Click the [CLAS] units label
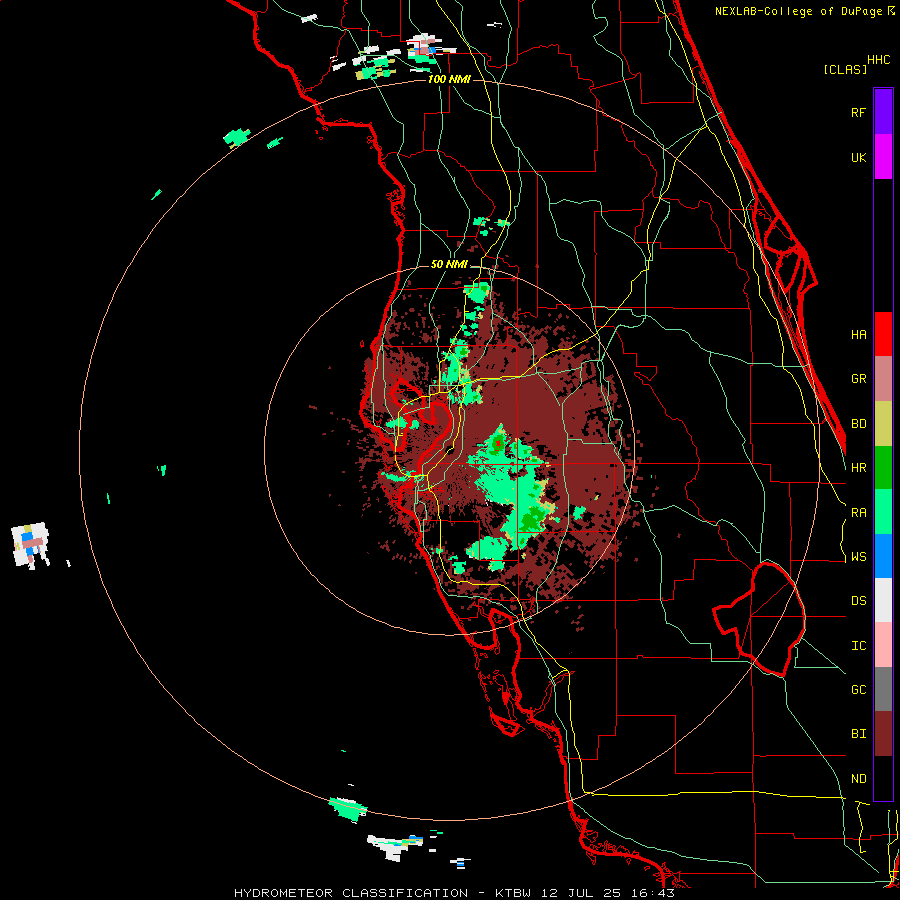 point(845,69)
